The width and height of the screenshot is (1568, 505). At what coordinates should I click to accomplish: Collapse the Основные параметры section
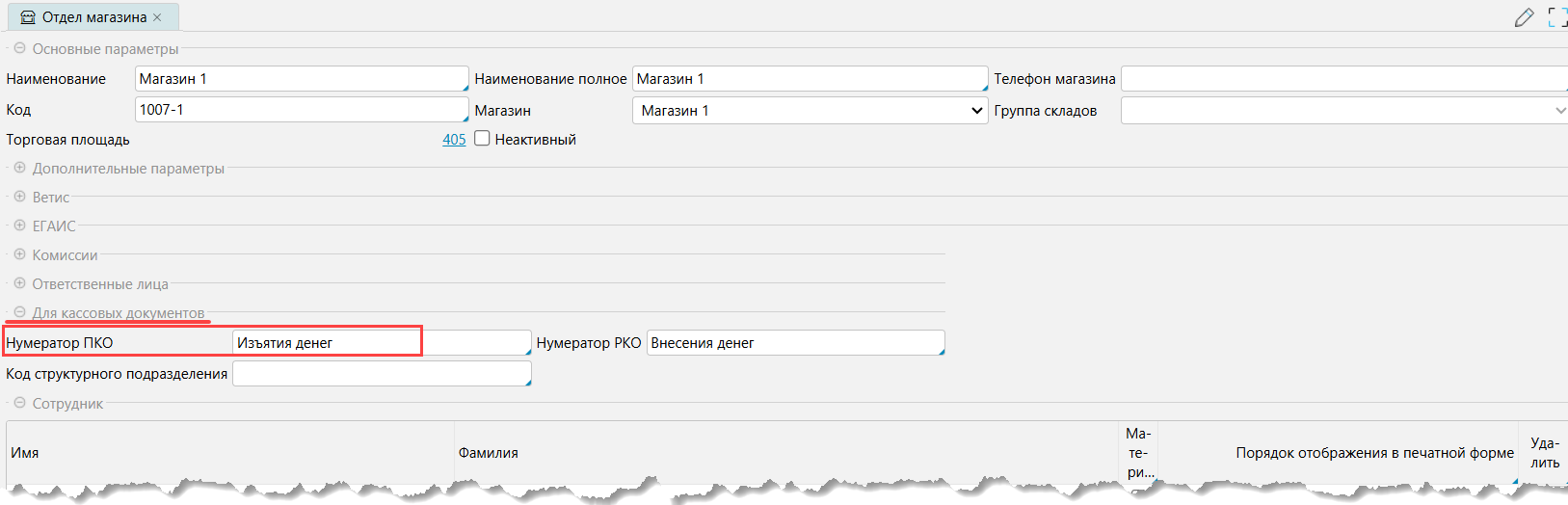[x=19, y=48]
